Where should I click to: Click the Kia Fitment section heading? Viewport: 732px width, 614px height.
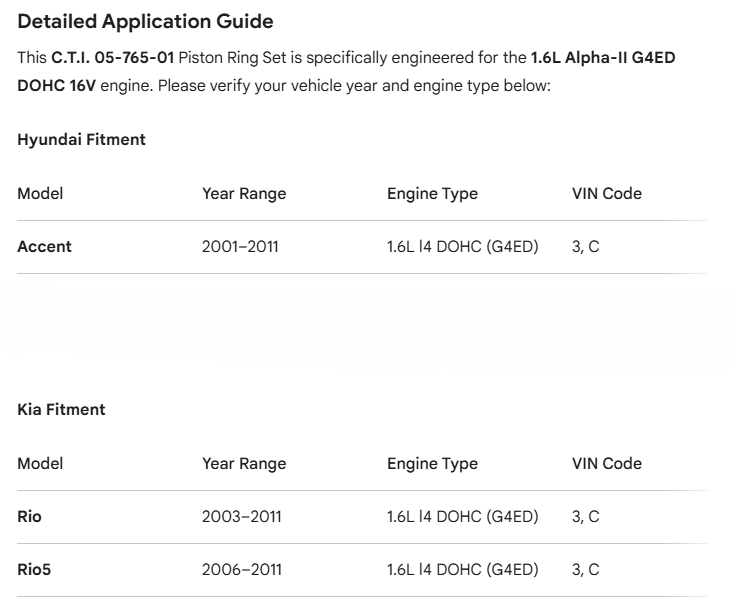(61, 409)
